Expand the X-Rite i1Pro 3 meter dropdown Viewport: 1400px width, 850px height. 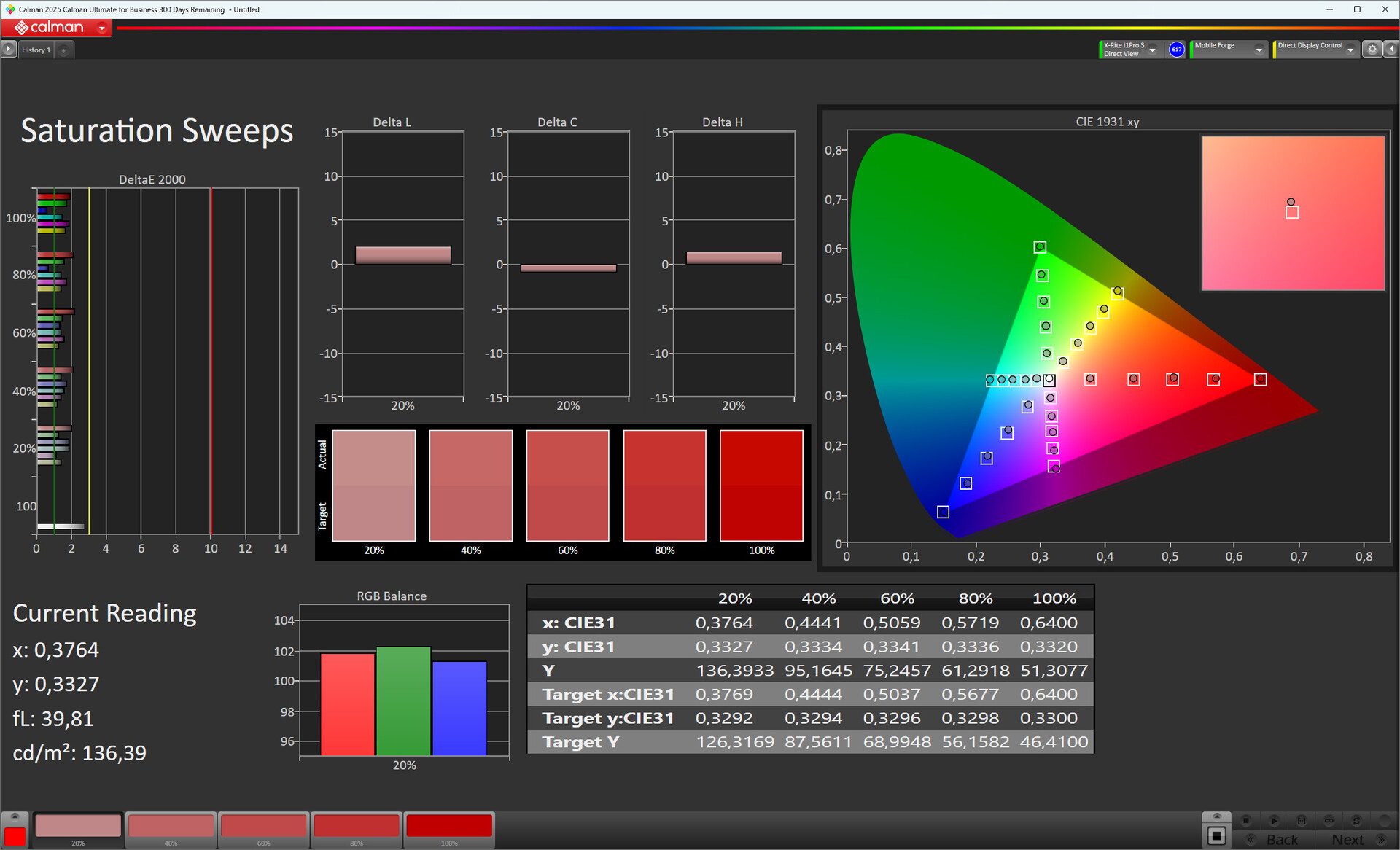click(x=1152, y=50)
